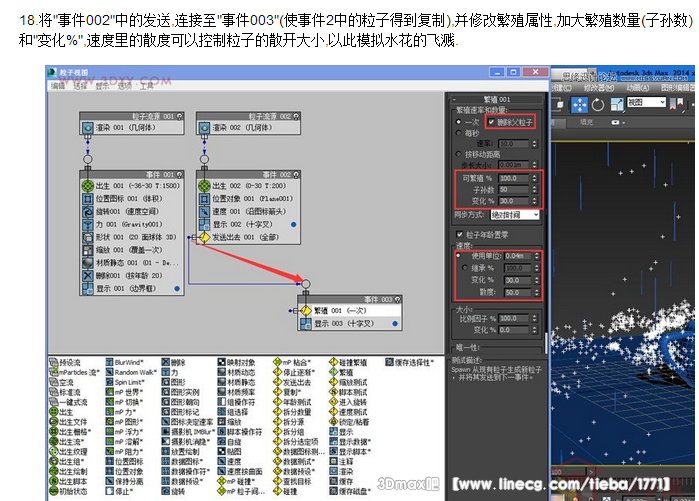Select the 缩放 001 operator
Screen dimensions: 699x501
tap(132, 250)
